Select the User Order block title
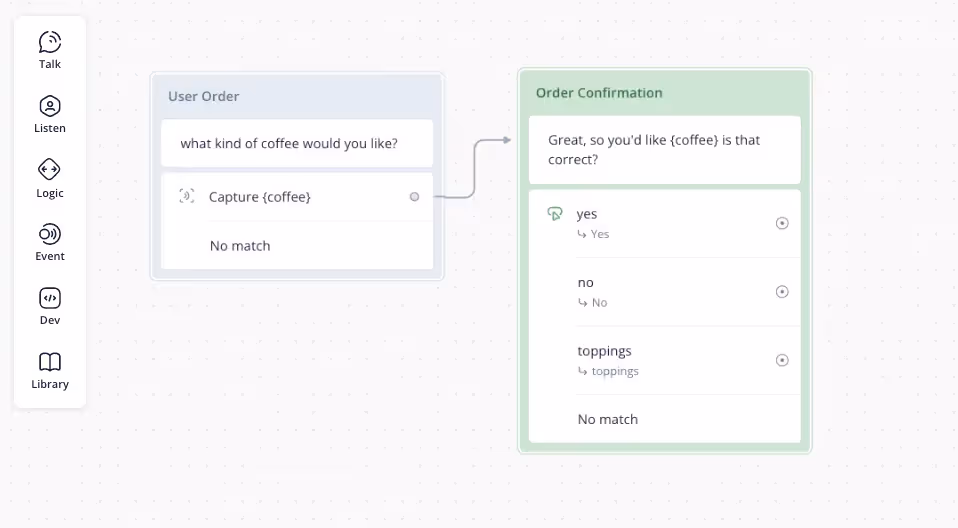This screenshot has height=528, width=958. click(203, 97)
